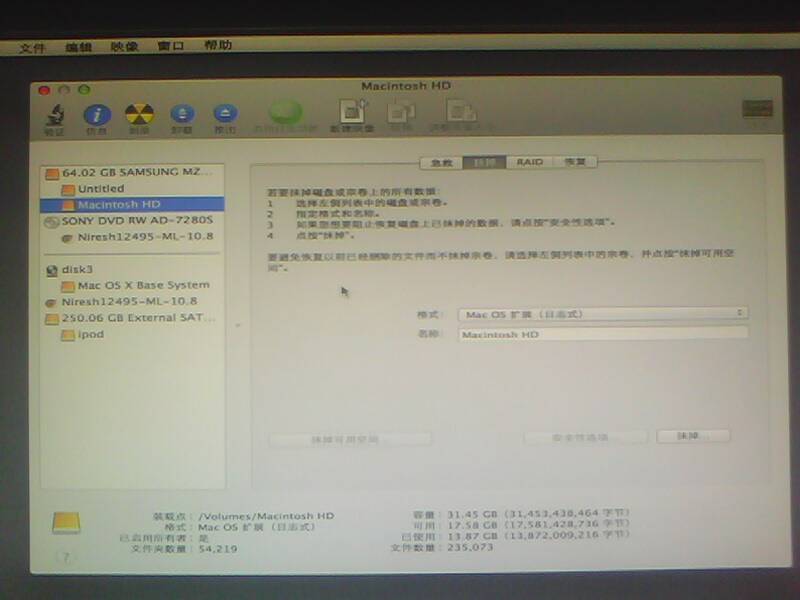Select Mac OS X Base System volume
Viewport: 800px width, 600px height.
143,285
